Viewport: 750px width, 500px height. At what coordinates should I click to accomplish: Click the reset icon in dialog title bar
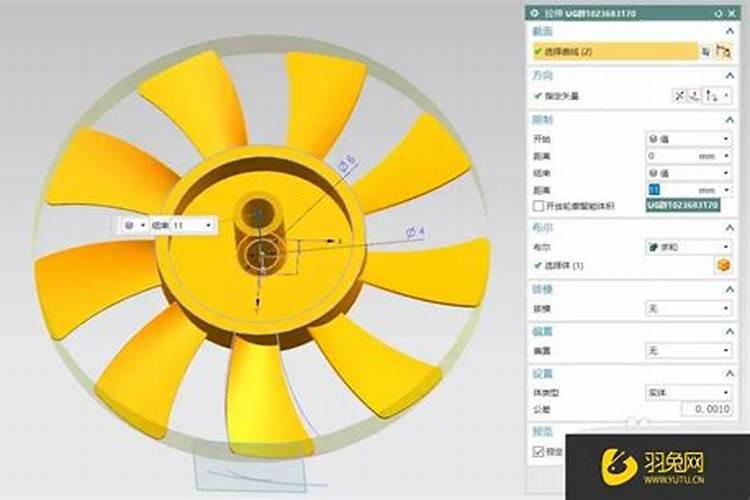(718, 12)
